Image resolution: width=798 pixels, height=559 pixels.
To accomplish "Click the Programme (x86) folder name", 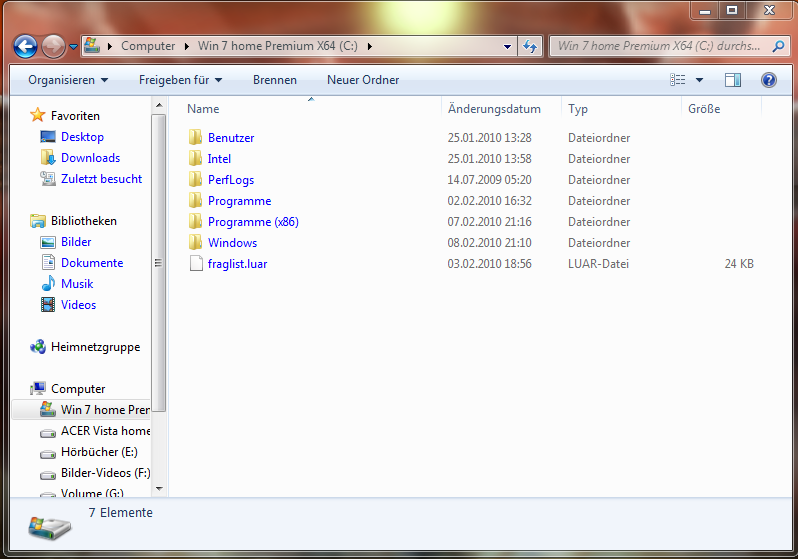I will pos(253,221).
